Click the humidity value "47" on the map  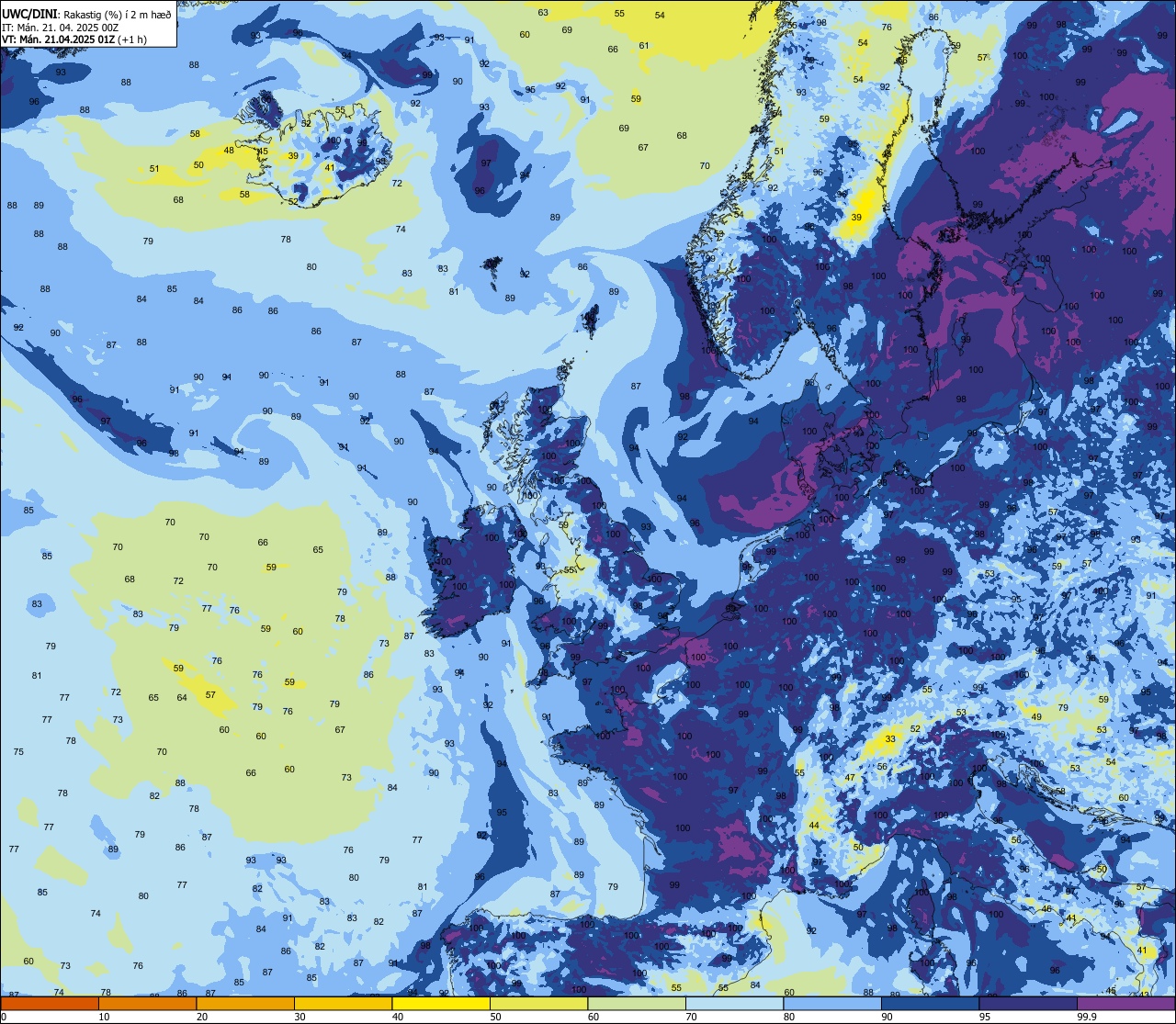click(x=850, y=778)
